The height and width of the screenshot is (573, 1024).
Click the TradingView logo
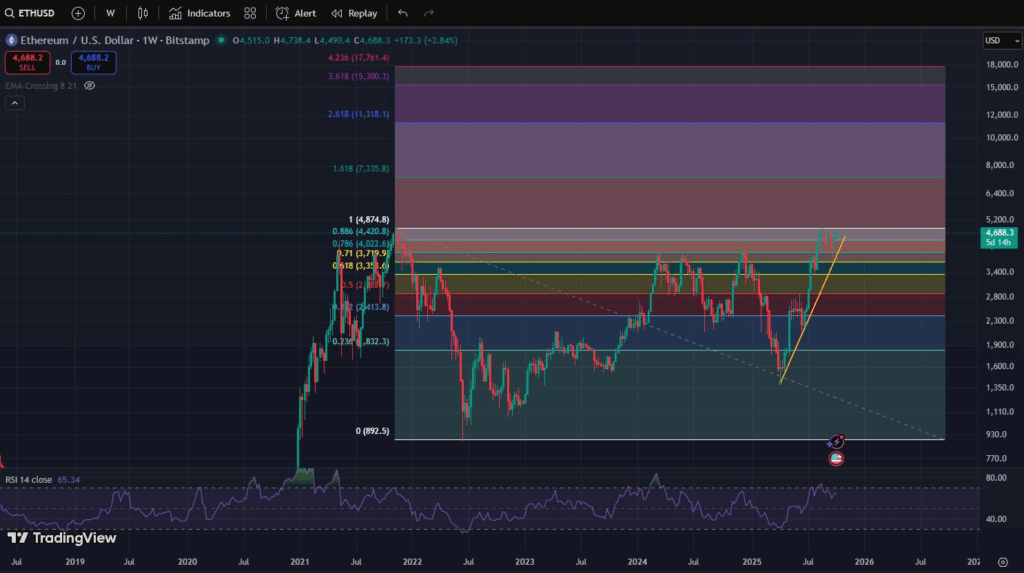pos(62,538)
